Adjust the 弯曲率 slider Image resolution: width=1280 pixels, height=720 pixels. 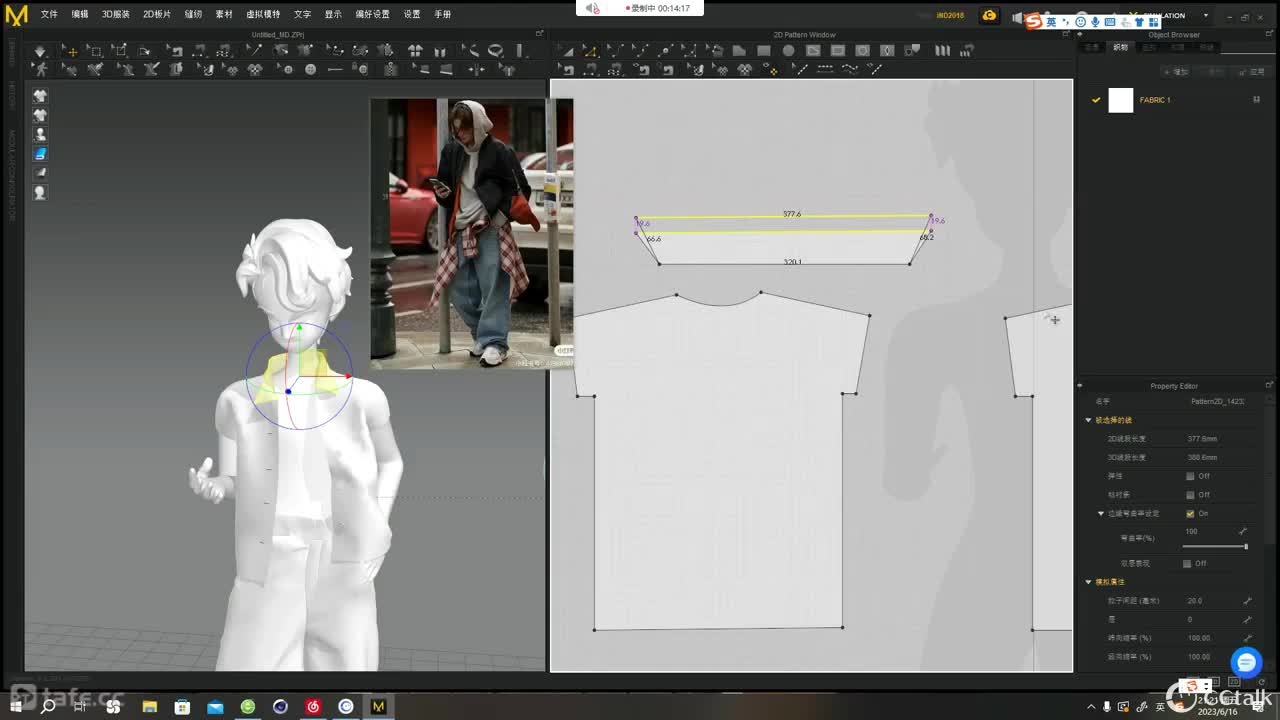(x=1216, y=546)
